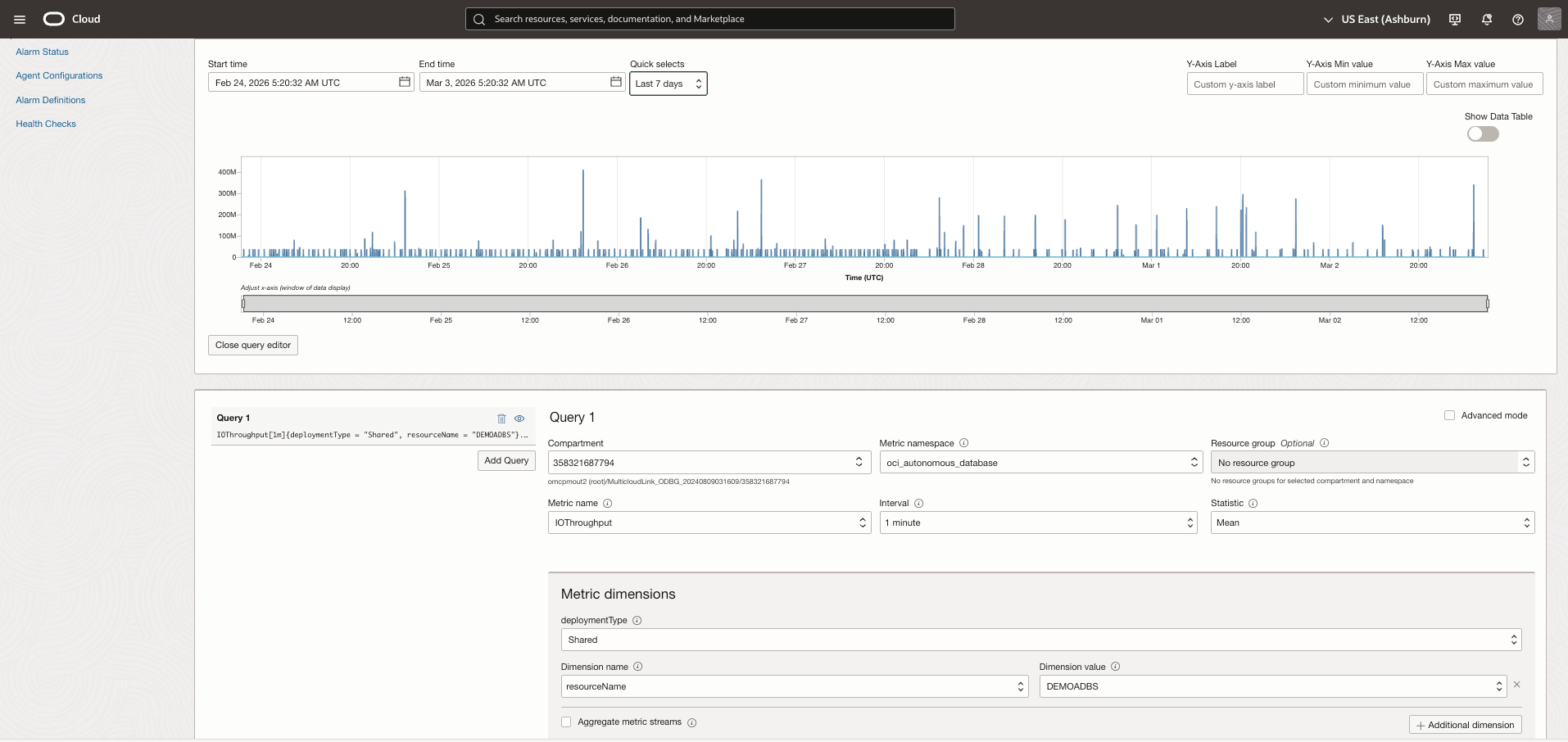This screenshot has width=1568, height=742.
Task: Click the Metric name info icon
Action: [x=607, y=504]
